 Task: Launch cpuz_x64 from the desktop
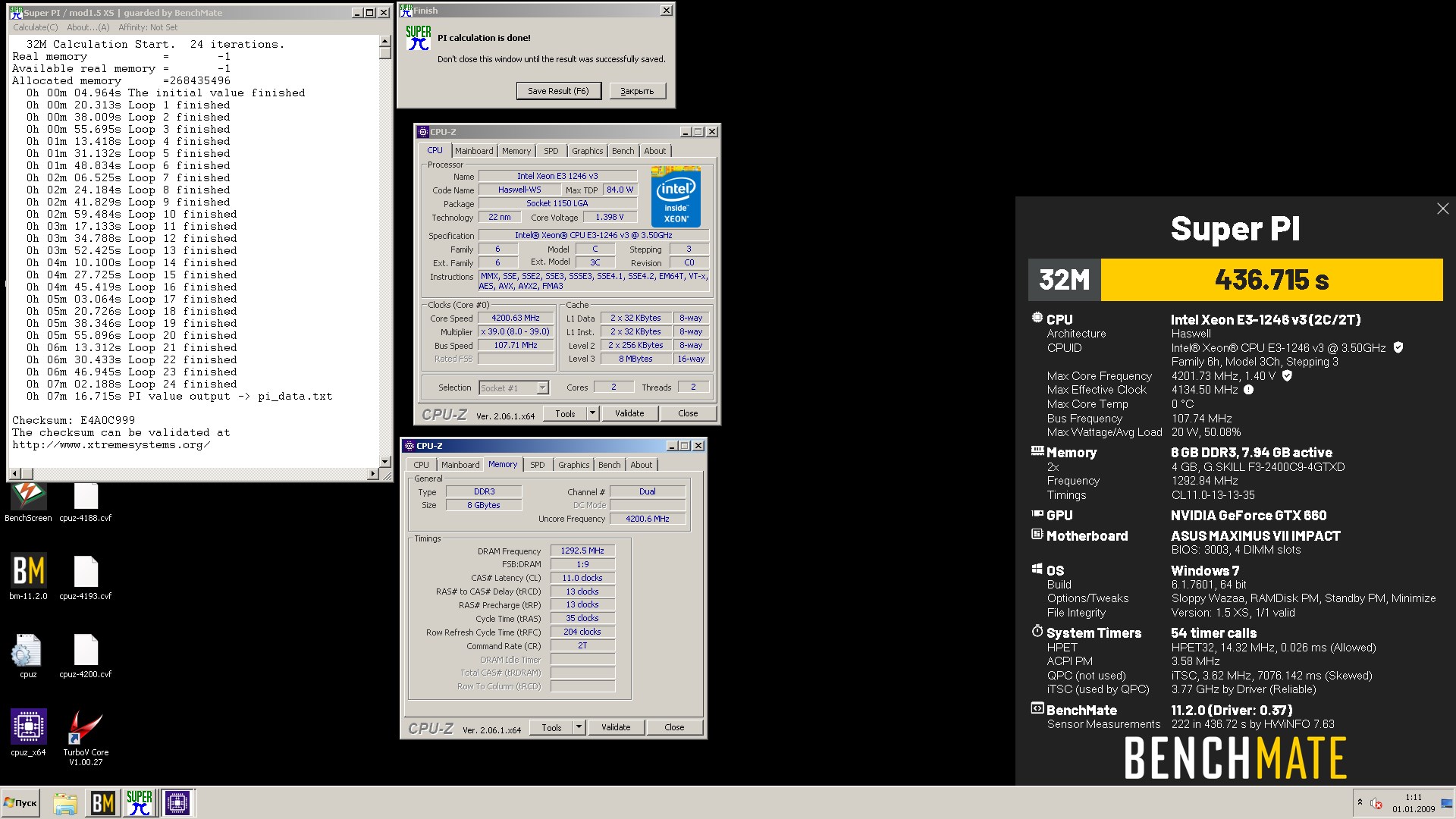tap(28, 733)
